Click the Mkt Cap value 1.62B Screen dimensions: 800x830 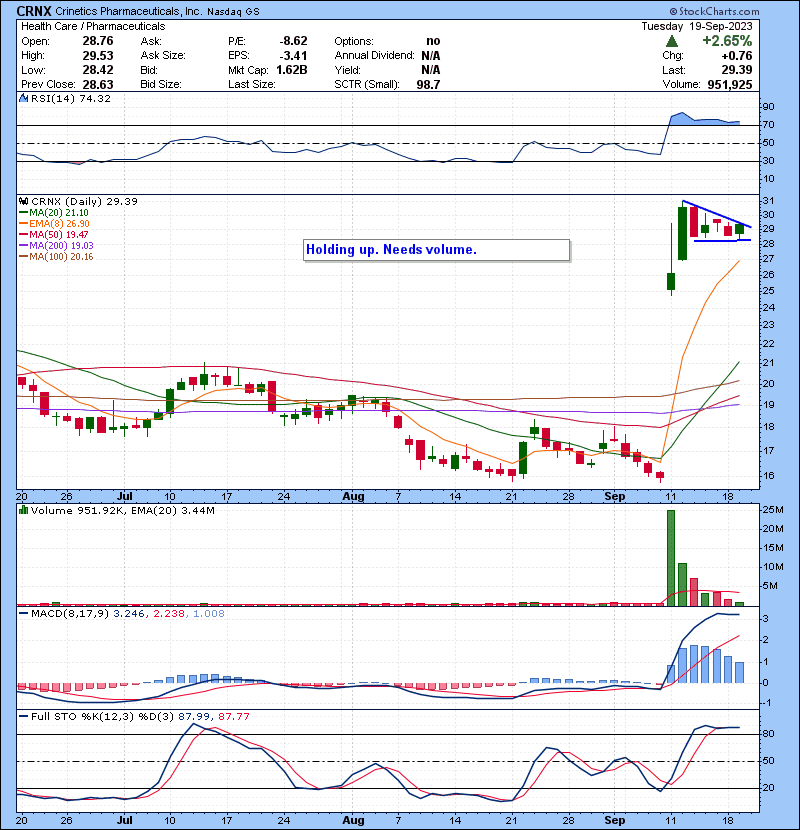click(292, 70)
